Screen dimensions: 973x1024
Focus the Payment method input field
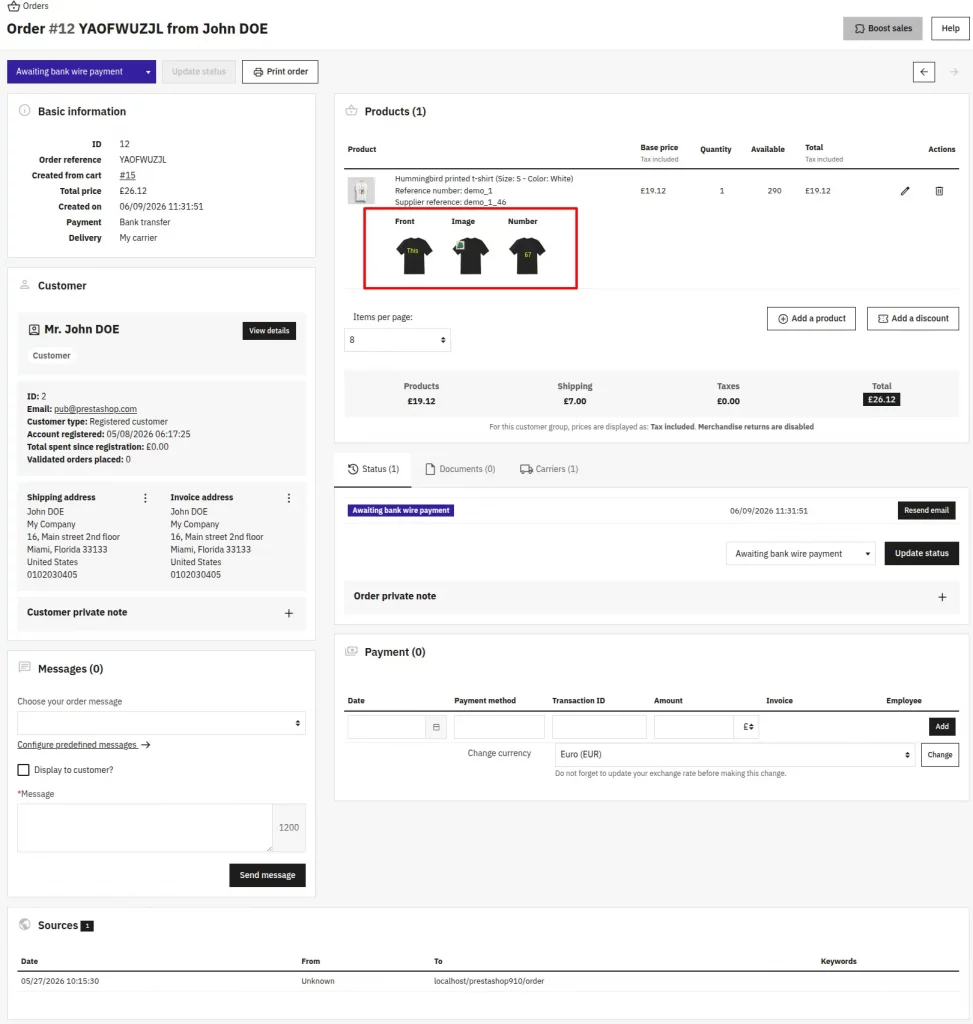(499, 727)
